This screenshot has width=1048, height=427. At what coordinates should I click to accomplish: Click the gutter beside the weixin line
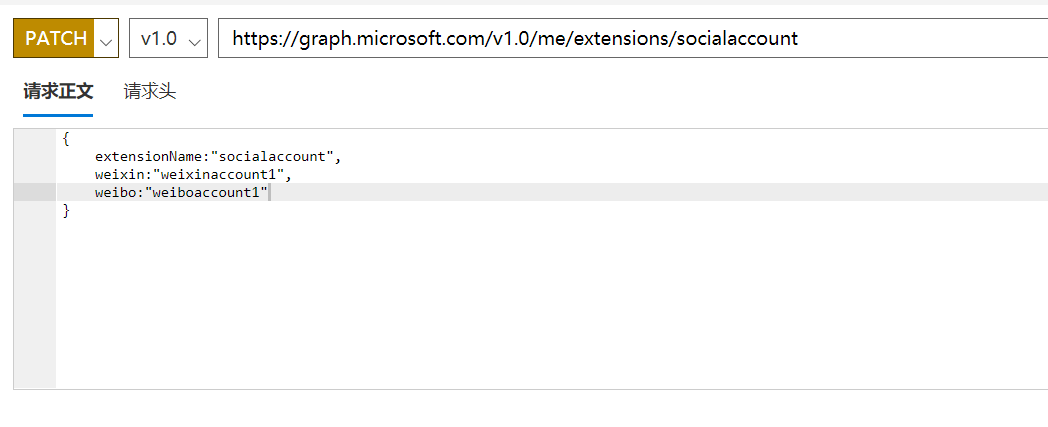tap(35, 175)
